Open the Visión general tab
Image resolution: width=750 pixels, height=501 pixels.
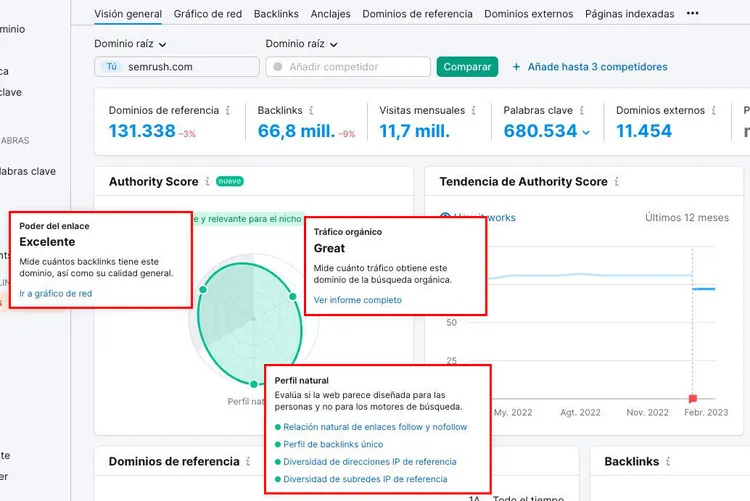pyautogui.click(x=128, y=14)
